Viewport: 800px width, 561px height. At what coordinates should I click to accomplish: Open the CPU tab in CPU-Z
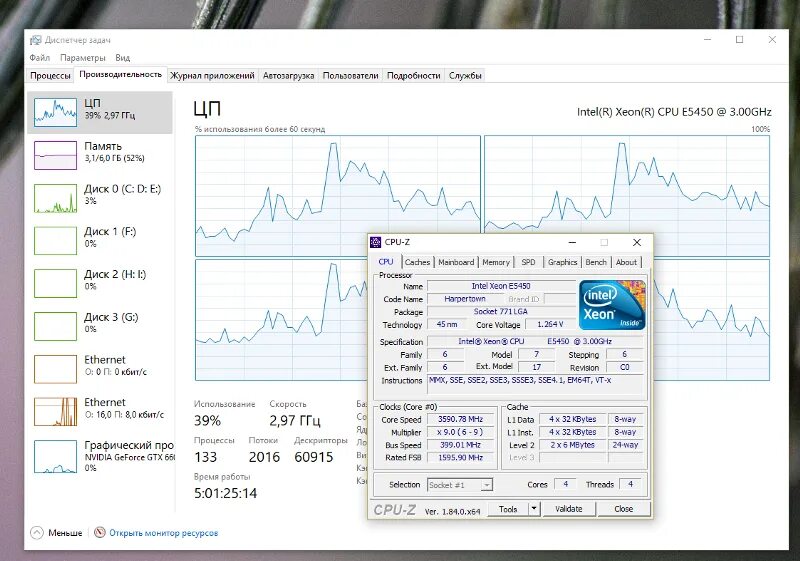[386, 262]
